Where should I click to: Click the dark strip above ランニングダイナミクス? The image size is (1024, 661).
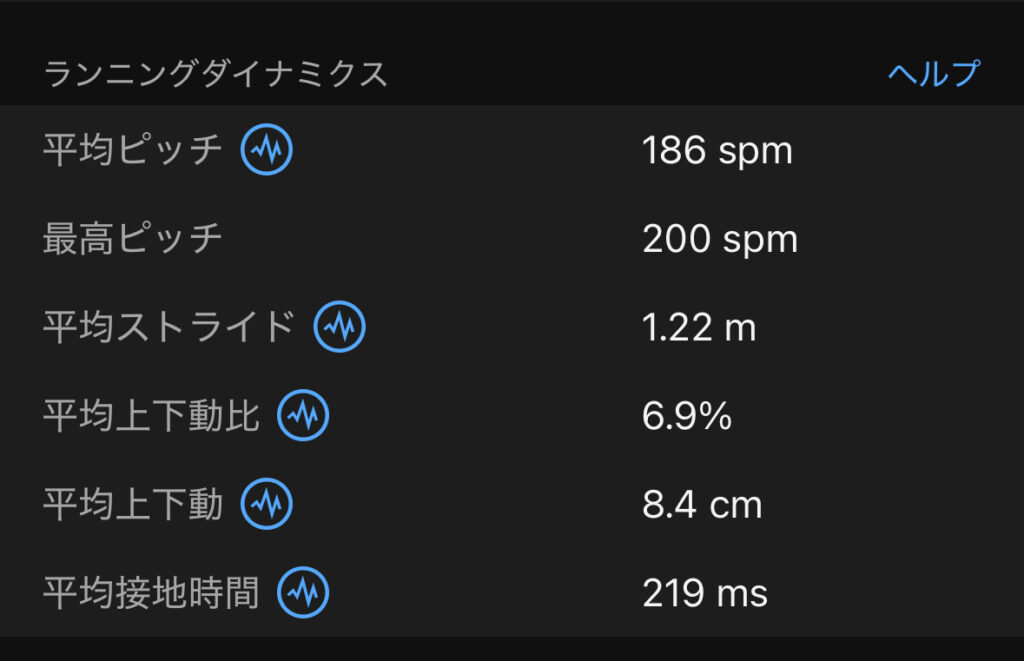pos(512,22)
